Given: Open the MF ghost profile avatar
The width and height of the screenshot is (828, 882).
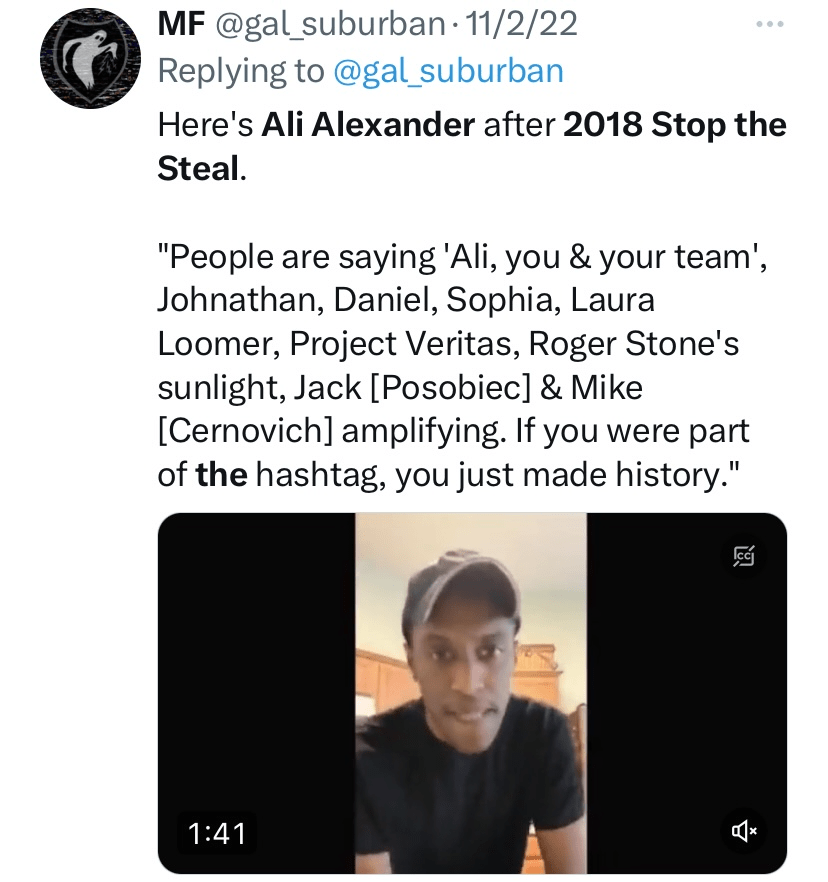Looking at the screenshot, I should point(85,62).
